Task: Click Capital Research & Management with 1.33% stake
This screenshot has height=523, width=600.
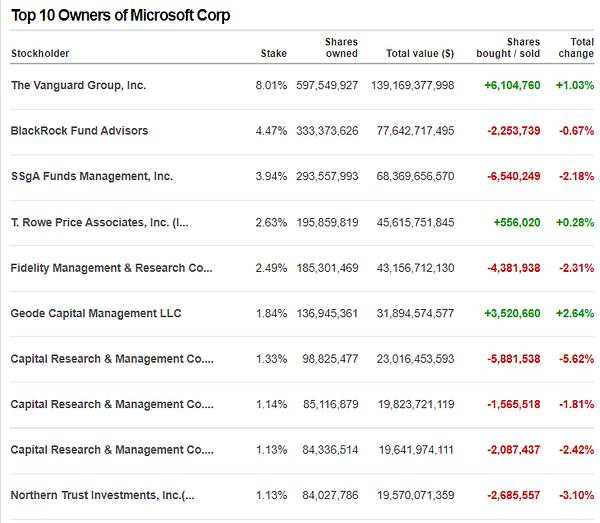Action: (x=112, y=359)
